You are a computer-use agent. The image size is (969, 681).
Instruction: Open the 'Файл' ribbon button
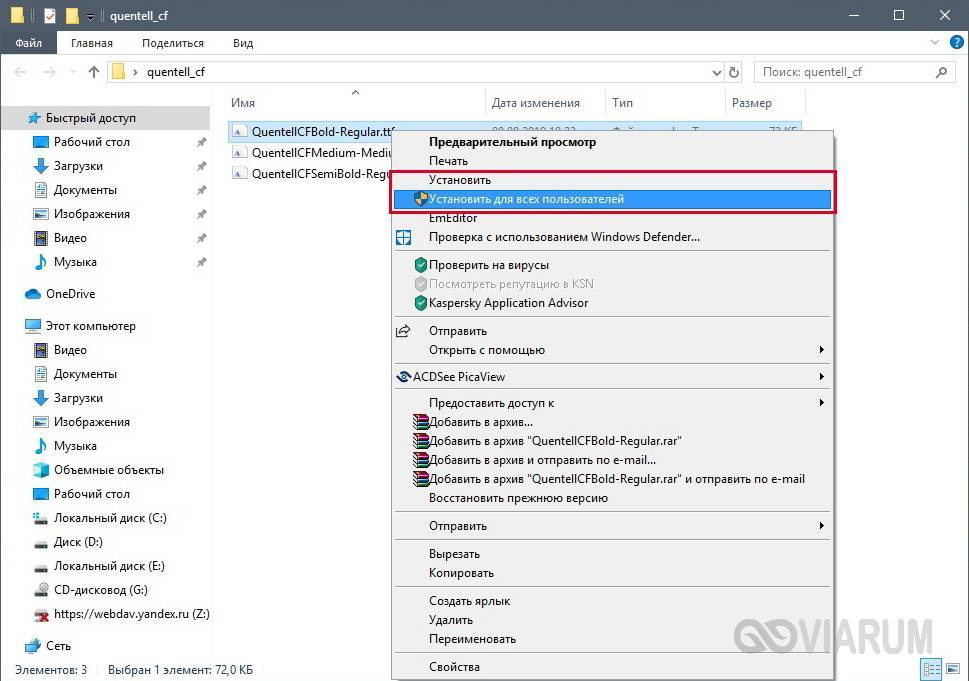point(28,43)
